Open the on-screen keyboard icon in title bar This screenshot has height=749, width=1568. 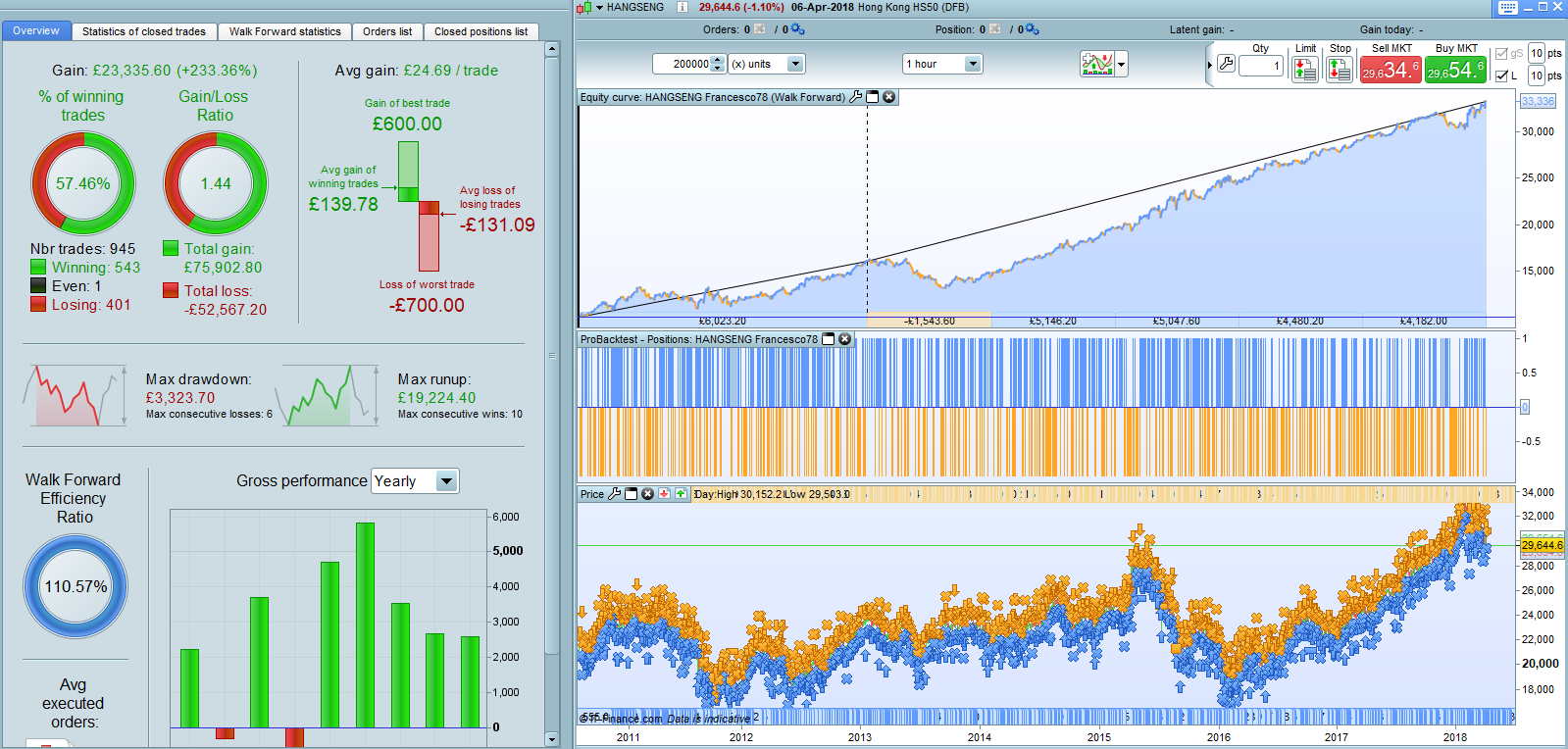(x=1508, y=8)
